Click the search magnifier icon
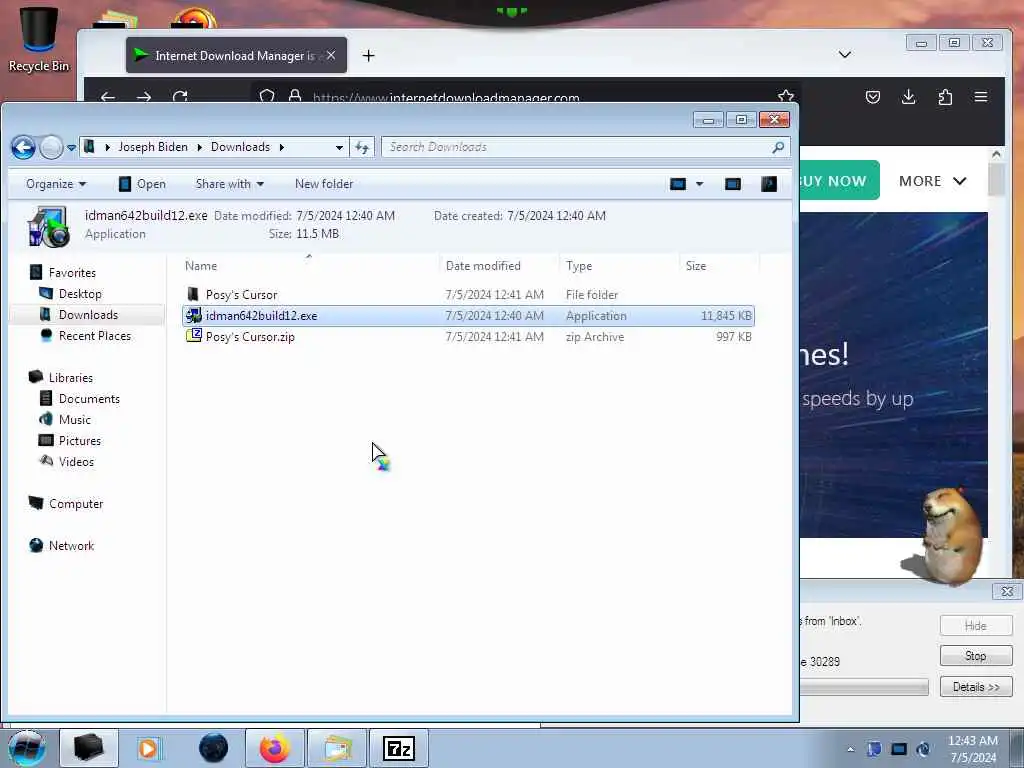Image resolution: width=1024 pixels, height=768 pixels. [x=778, y=148]
